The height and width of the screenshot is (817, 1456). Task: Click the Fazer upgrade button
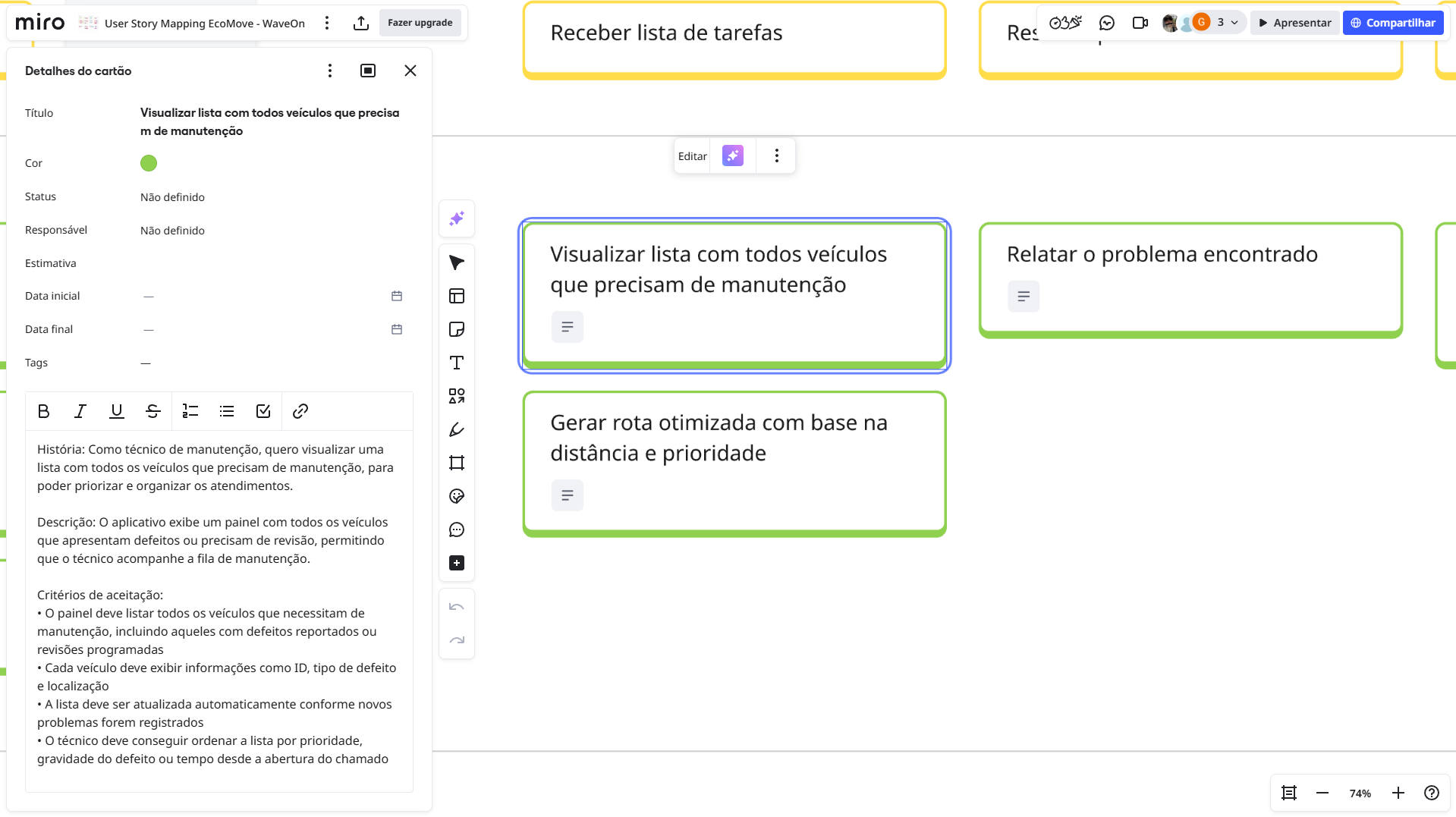point(420,23)
